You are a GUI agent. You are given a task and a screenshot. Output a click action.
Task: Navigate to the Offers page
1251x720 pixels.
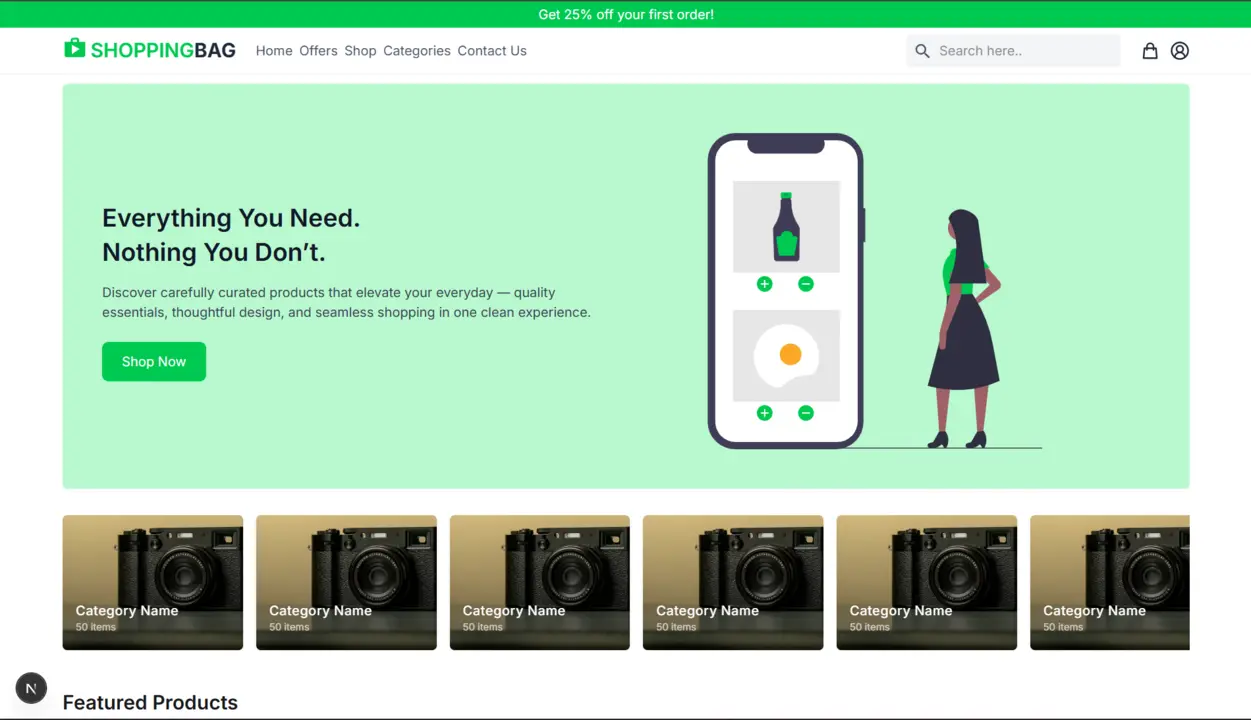pyautogui.click(x=318, y=50)
